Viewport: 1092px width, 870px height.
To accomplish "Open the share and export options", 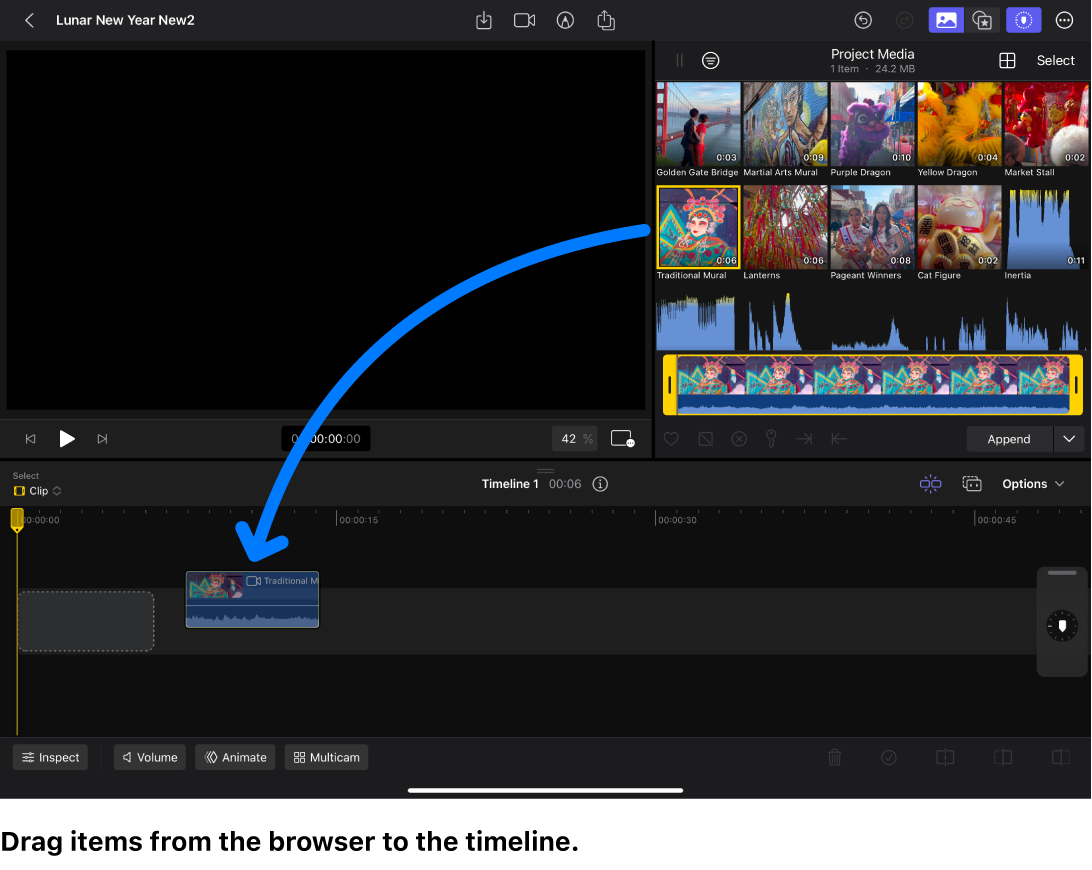I will click(x=606, y=20).
